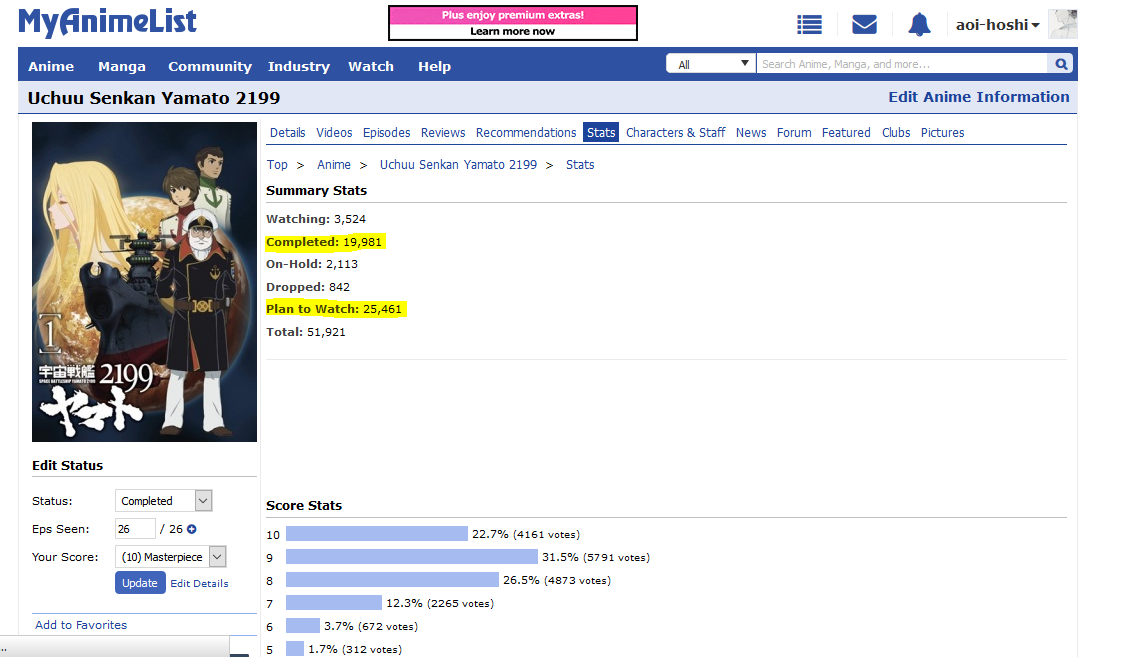This screenshot has width=1128, height=657.
Task: Click the anime cover poster image
Action: coord(145,282)
